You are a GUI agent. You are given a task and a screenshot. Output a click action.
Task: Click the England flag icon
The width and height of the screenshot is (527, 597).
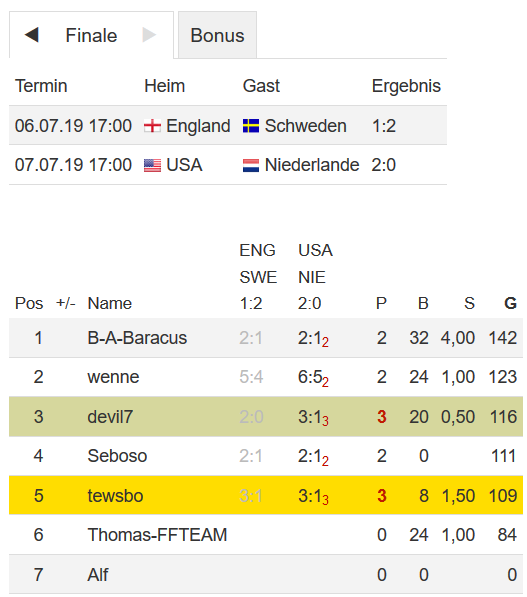pos(152,126)
